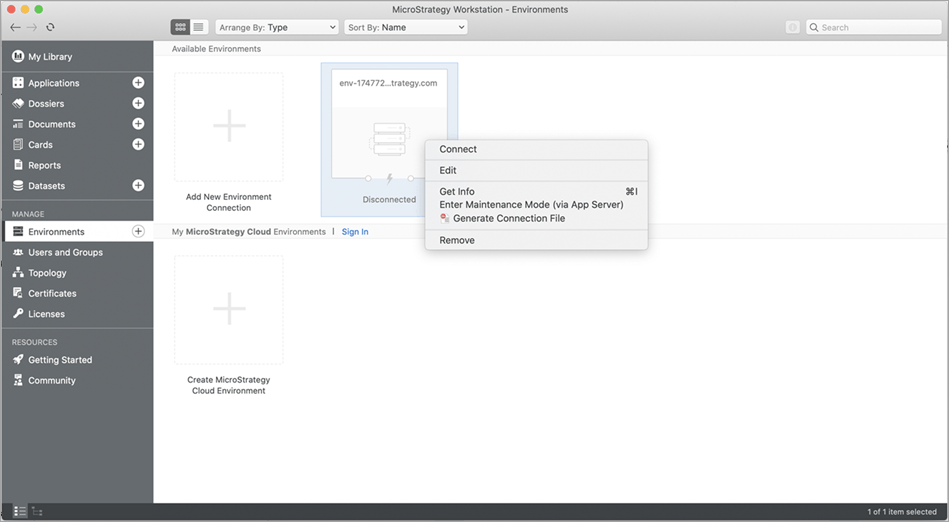The width and height of the screenshot is (949, 522).
Task: Open Topology in sidebar
Action: (47, 273)
